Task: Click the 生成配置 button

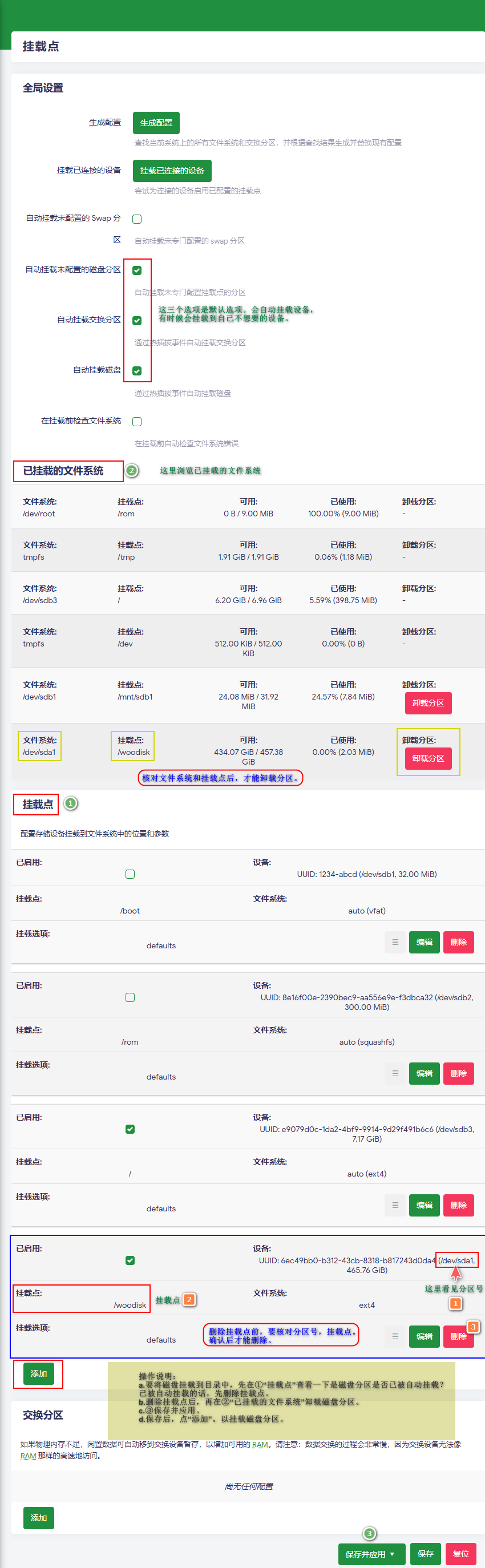Action: pyautogui.click(x=156, y=122)
